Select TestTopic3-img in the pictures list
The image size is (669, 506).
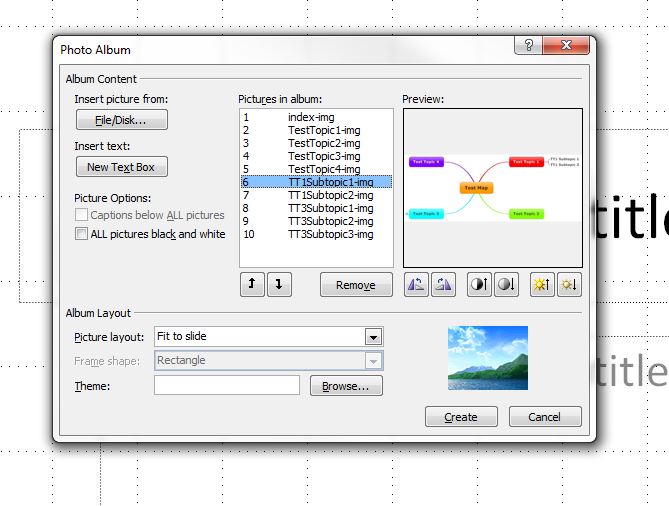click(323, 156)
